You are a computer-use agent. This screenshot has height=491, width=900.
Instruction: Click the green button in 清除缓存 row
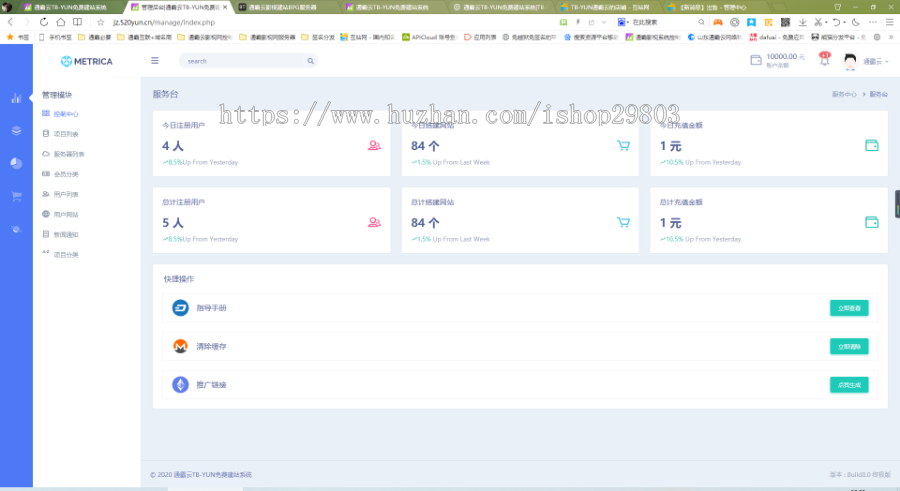coord(849,346)
